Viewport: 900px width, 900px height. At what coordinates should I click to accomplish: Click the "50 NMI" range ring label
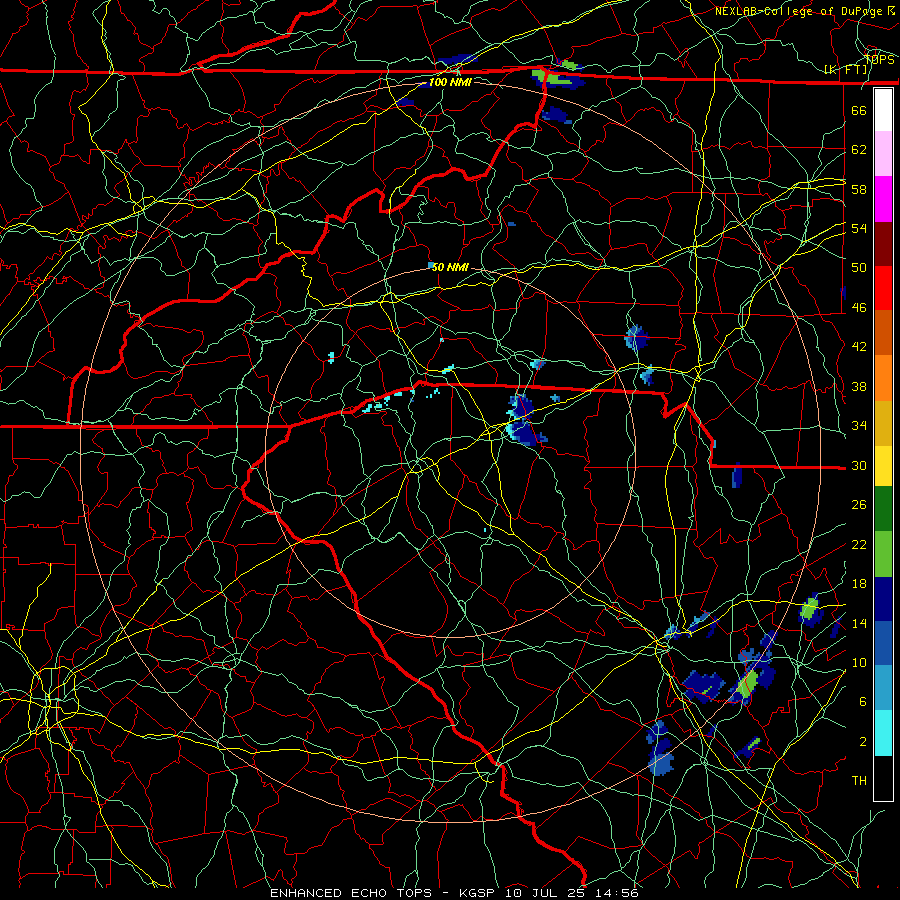coord(450,267)
